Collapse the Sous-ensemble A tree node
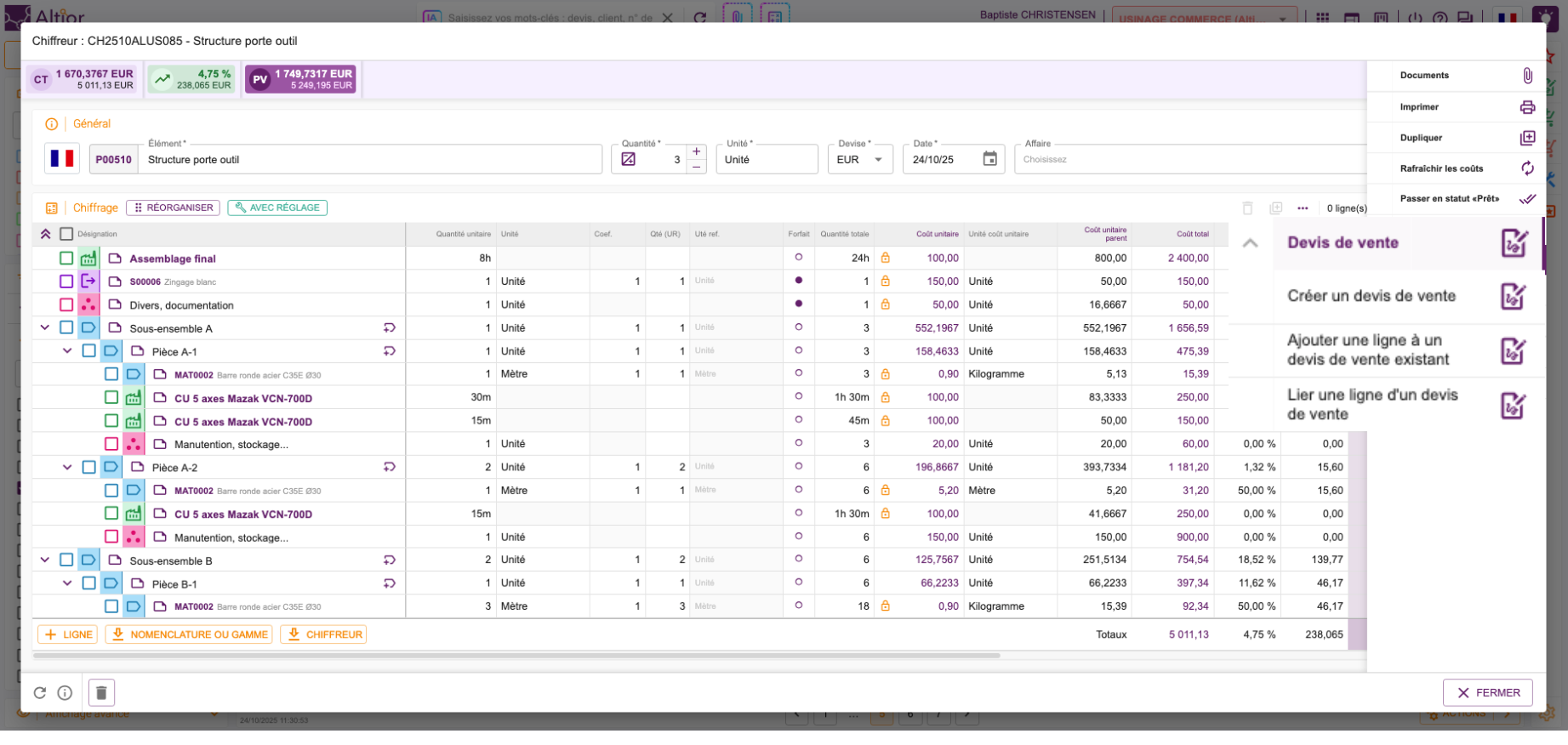The width and height of the screenshot is (1568, 745). click(45, 327)
